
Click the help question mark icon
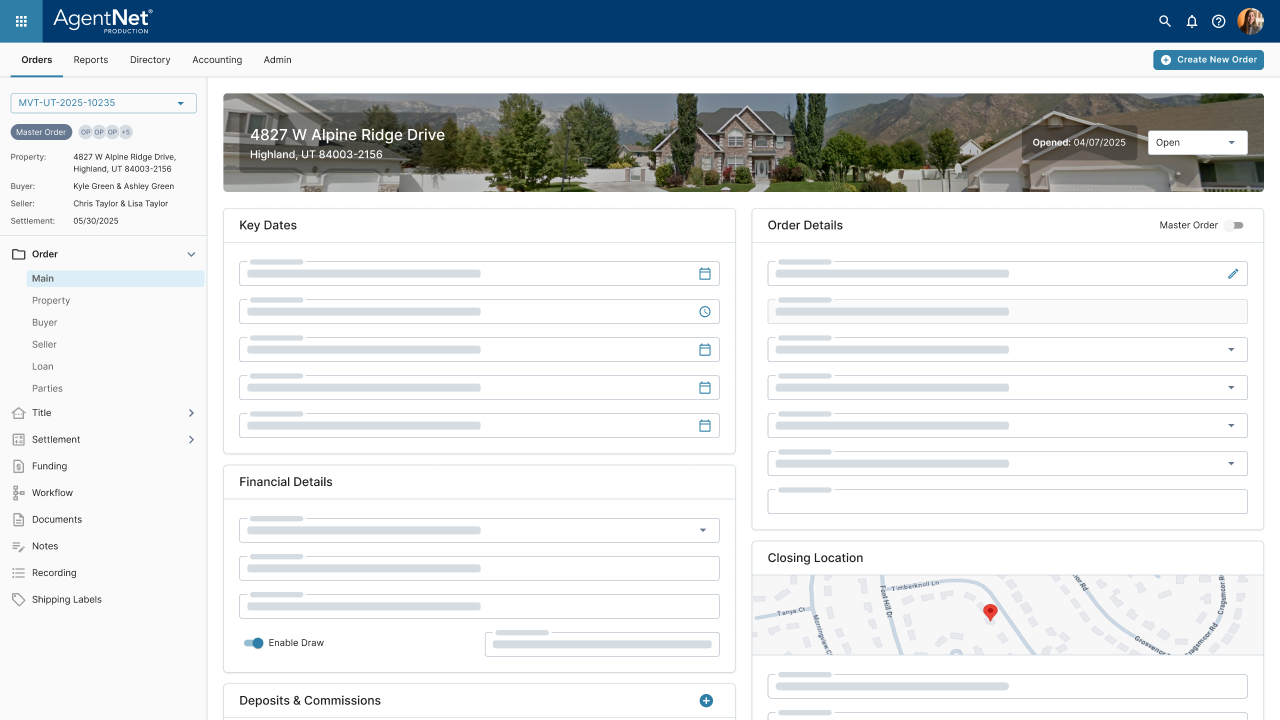[x=1219, y=21]
